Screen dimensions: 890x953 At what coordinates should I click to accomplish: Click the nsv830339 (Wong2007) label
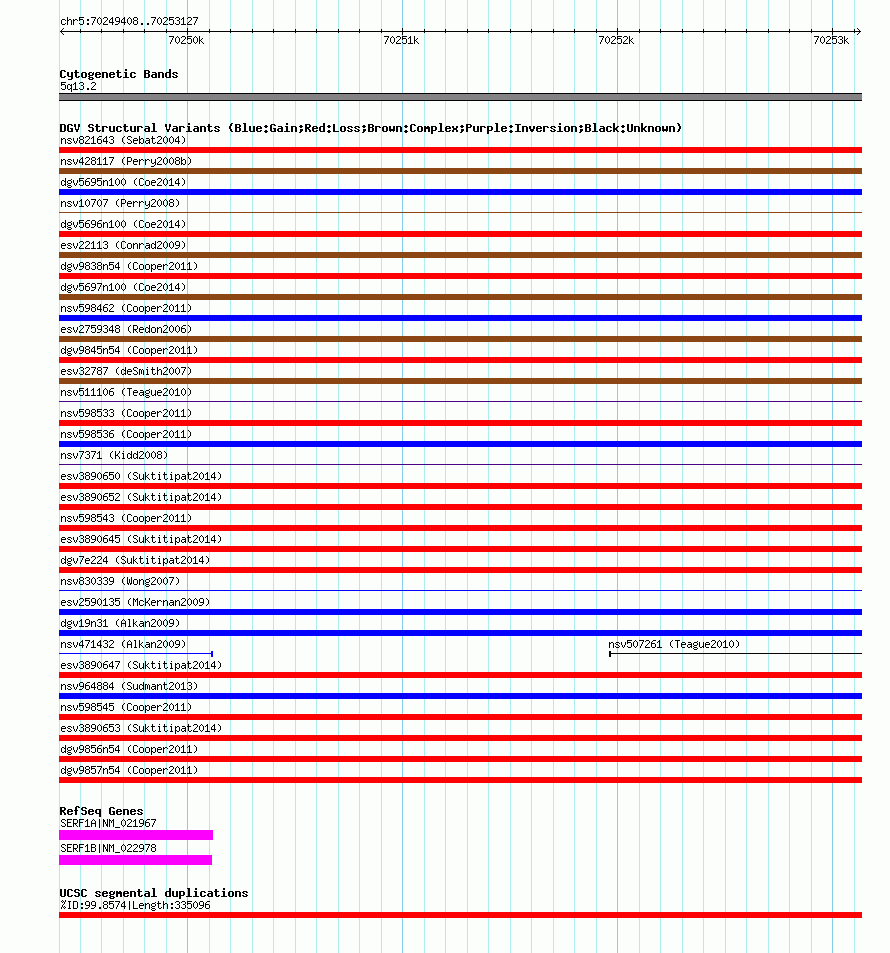pos(120,581)
